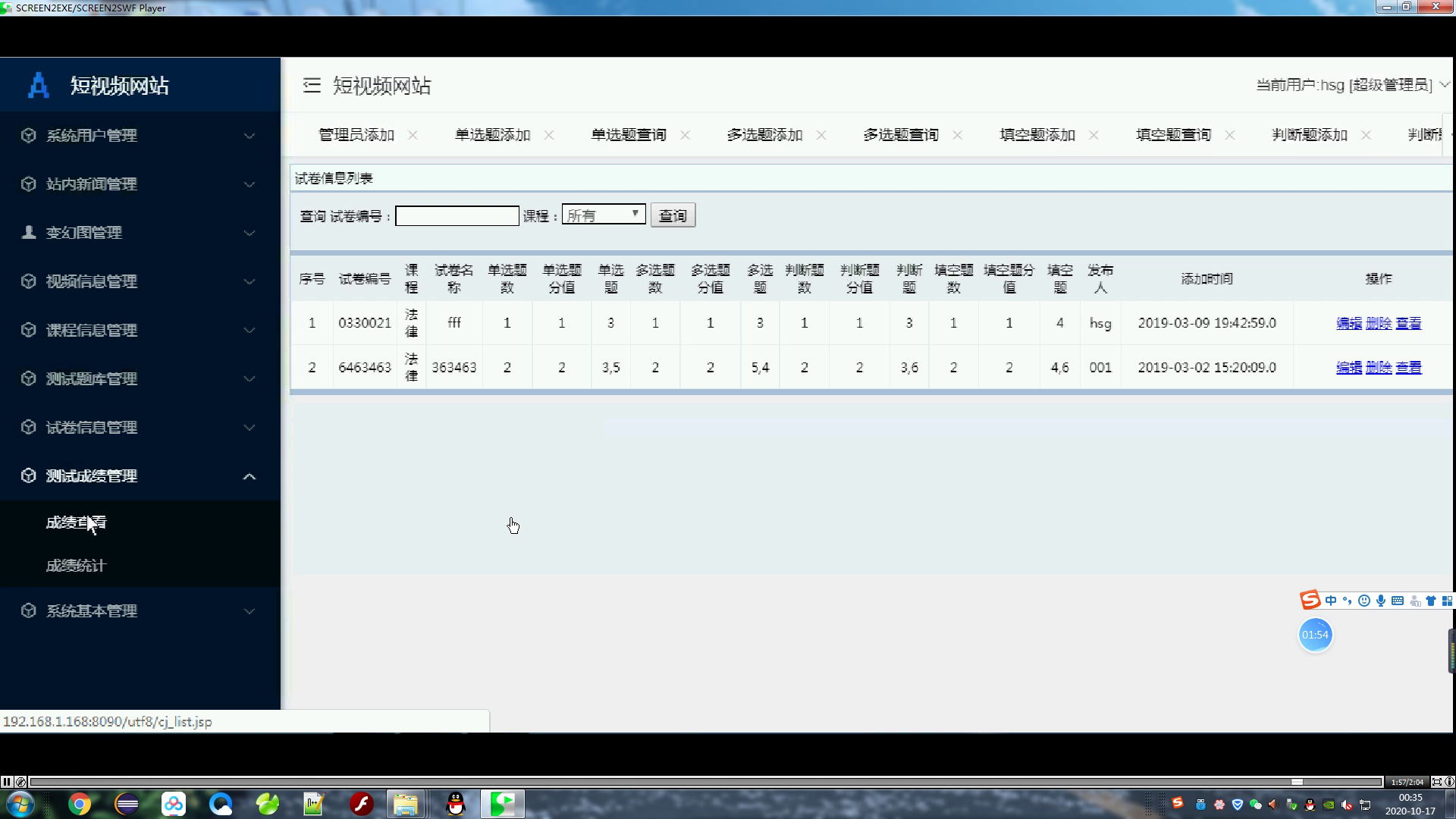Image resolution: width=1456 pixels, height=819 pixels.
Task: Click 编辑 link for paper 0330021
Action: (x=1349, y=323)
